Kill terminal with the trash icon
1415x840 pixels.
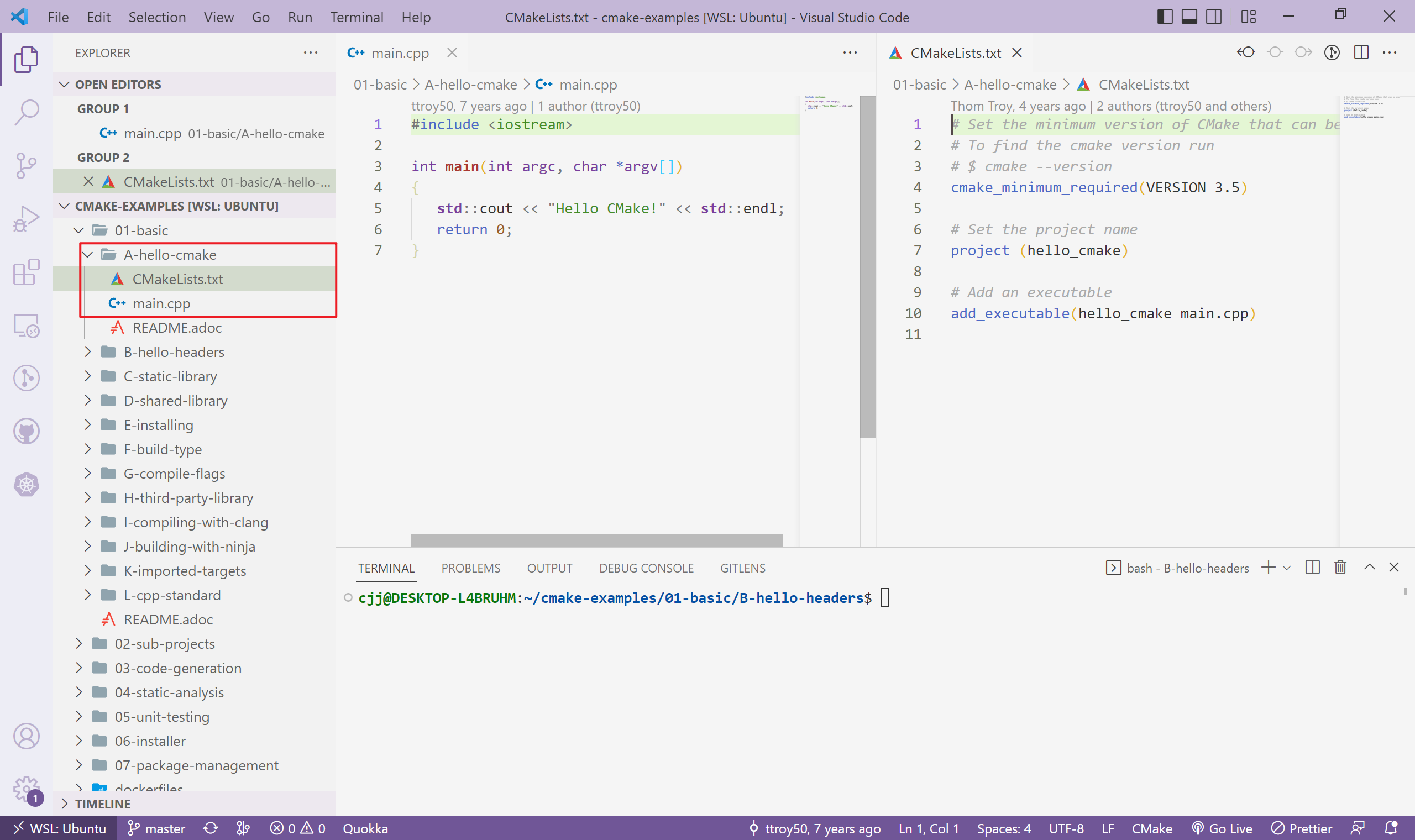(1340, 567)
